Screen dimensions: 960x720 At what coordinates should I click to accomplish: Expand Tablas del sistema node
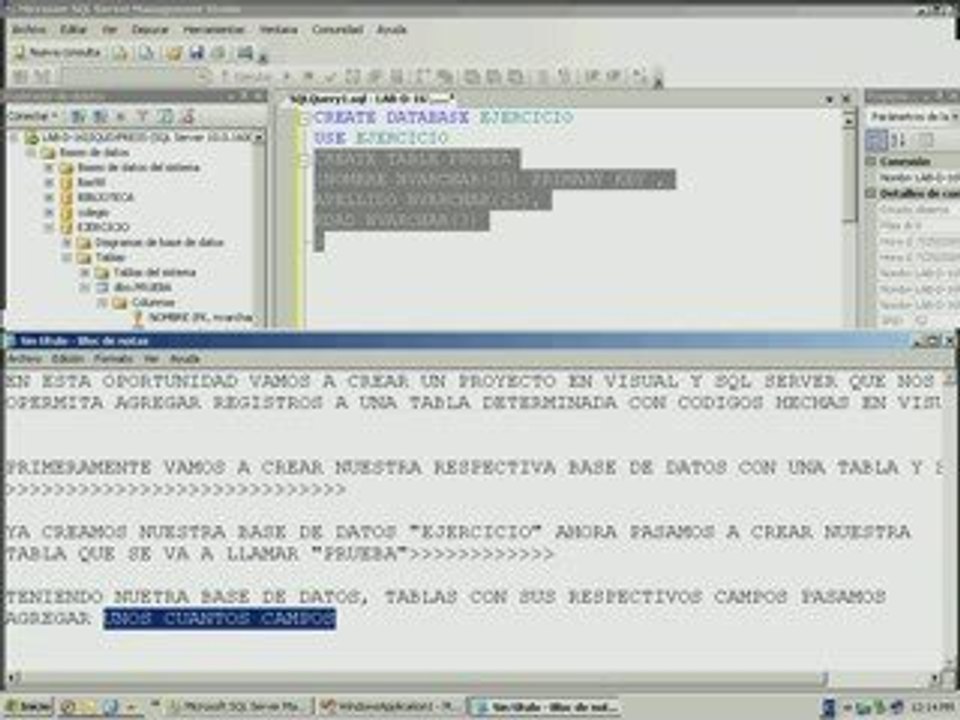tap(84, 272)
